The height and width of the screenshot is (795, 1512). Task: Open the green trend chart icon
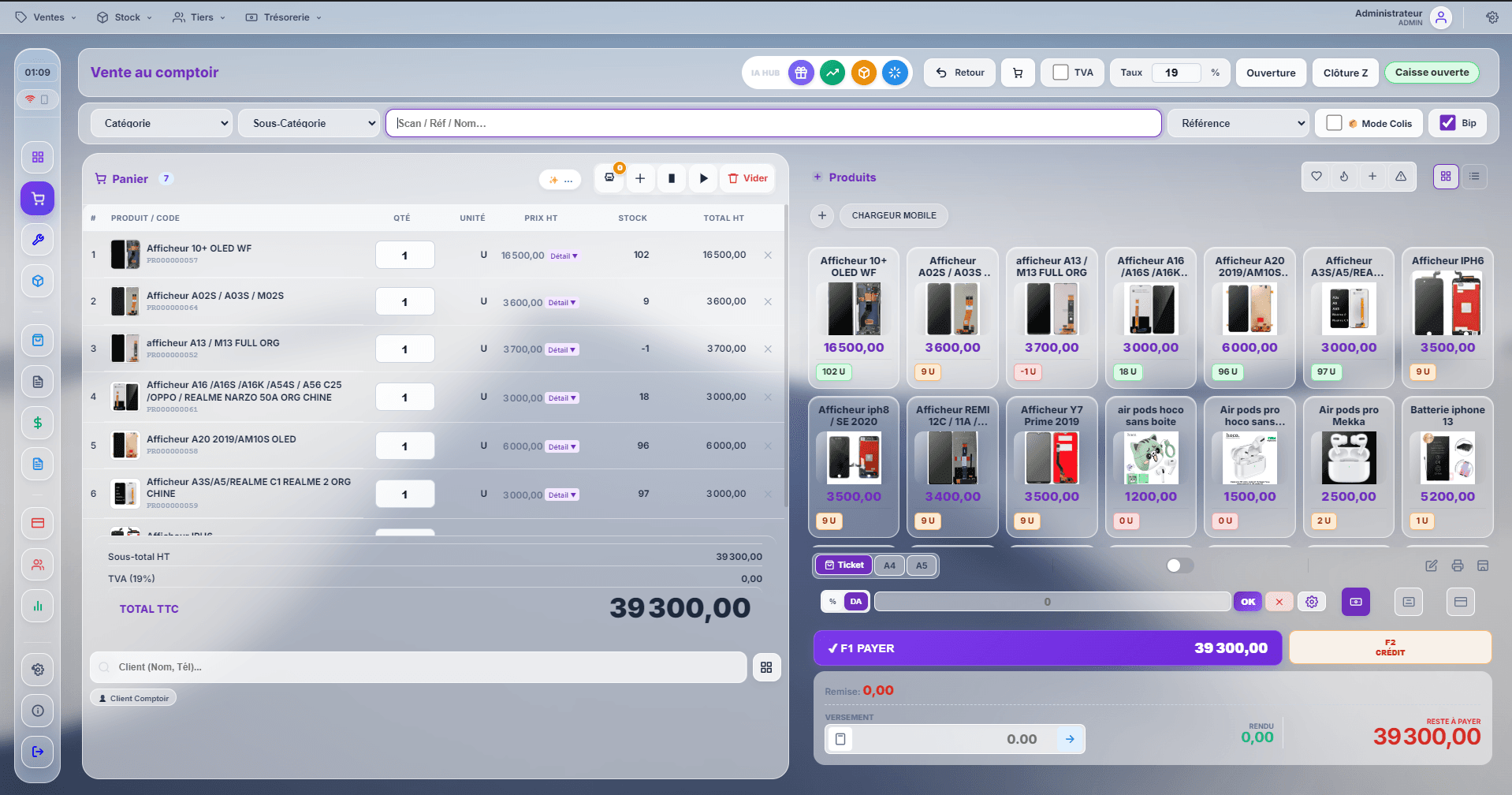(x=832, y=73)
